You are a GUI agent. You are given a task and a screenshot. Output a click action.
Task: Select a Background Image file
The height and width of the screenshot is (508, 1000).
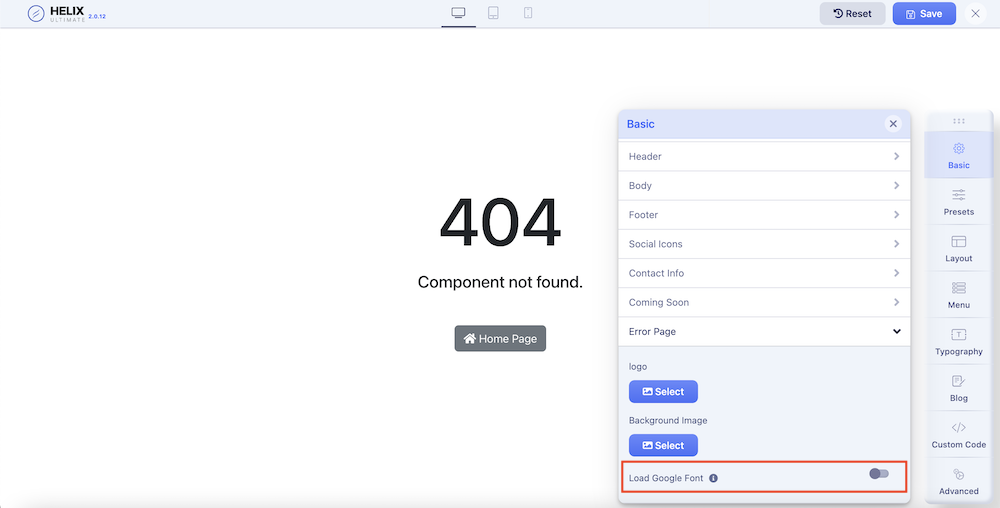[663, 445]
